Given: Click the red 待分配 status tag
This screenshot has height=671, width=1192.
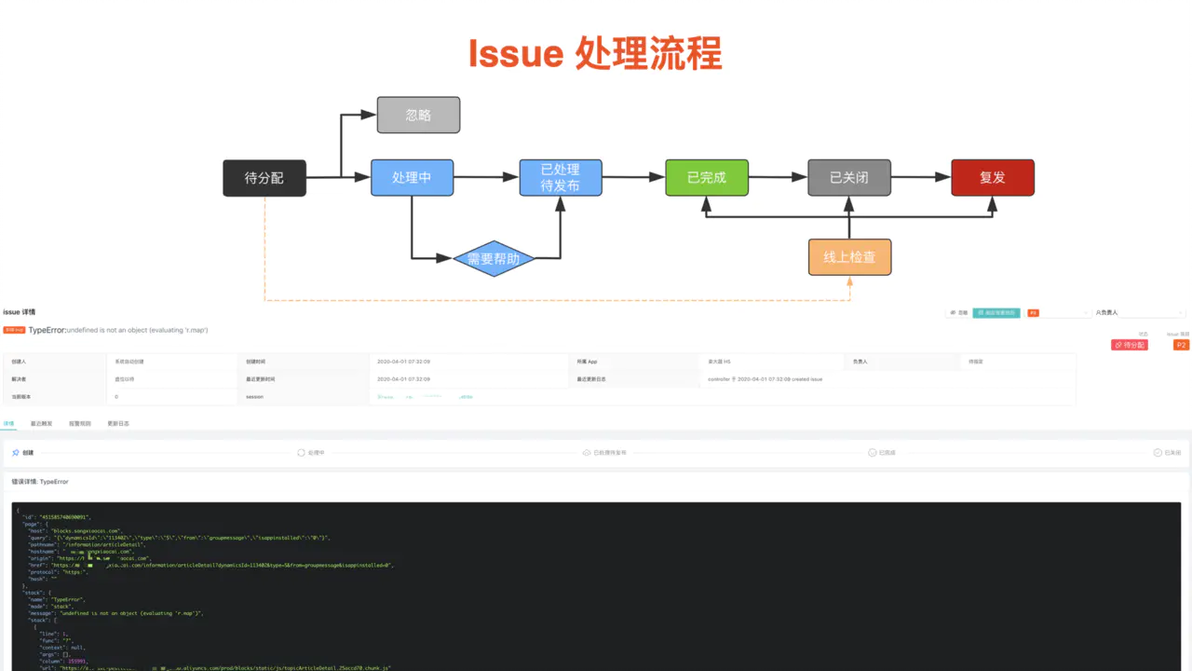Looking at the screenshot, I should coord(1130,345).
